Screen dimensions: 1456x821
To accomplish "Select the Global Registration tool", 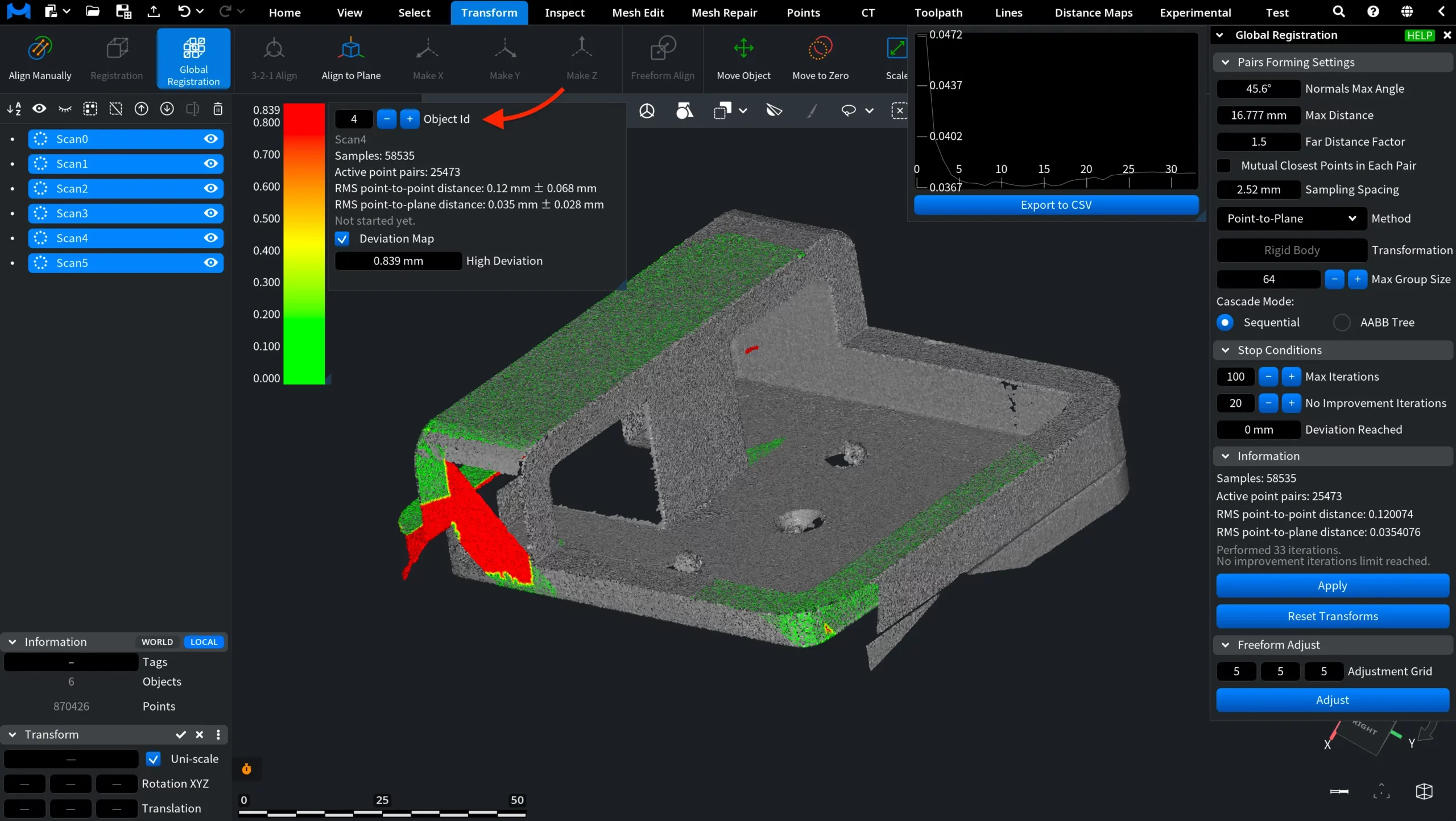I will [x=193, y=58].
